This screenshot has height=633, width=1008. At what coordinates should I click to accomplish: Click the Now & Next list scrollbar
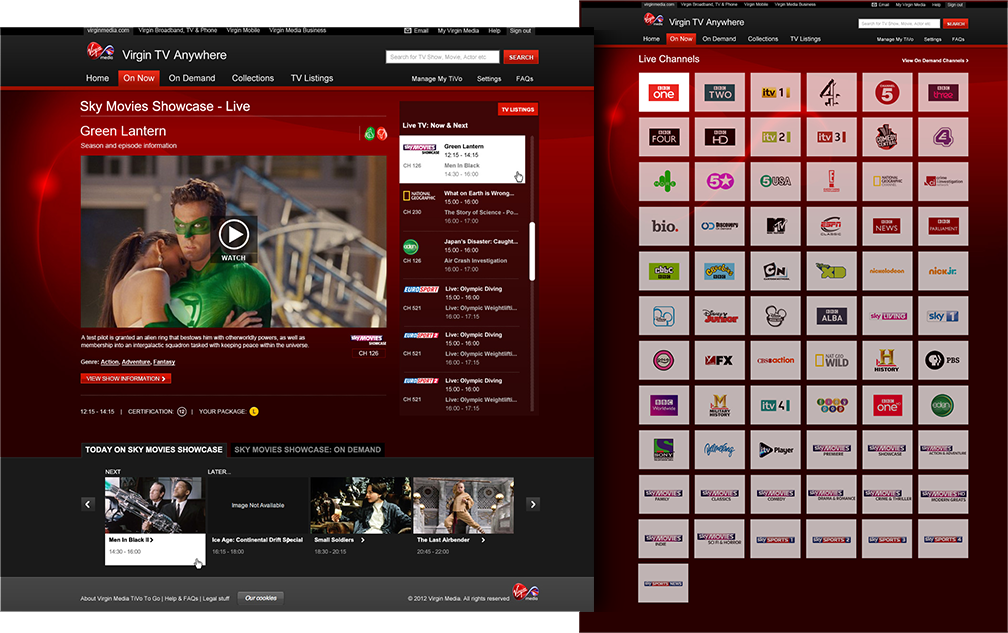pos(532,251)
